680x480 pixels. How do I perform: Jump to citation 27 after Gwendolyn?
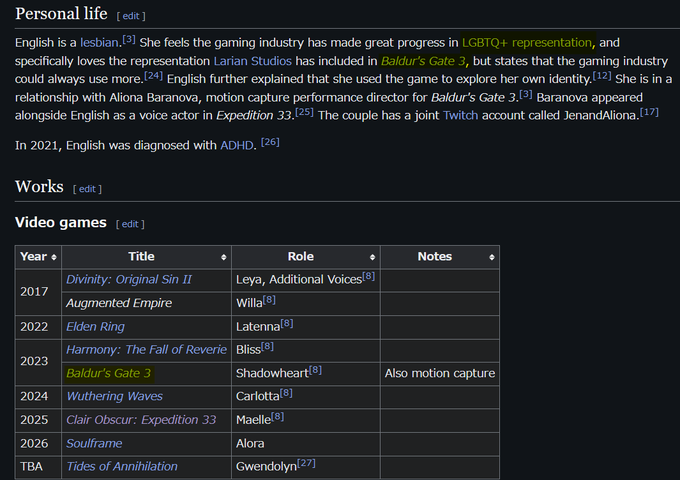coord(306,463)
